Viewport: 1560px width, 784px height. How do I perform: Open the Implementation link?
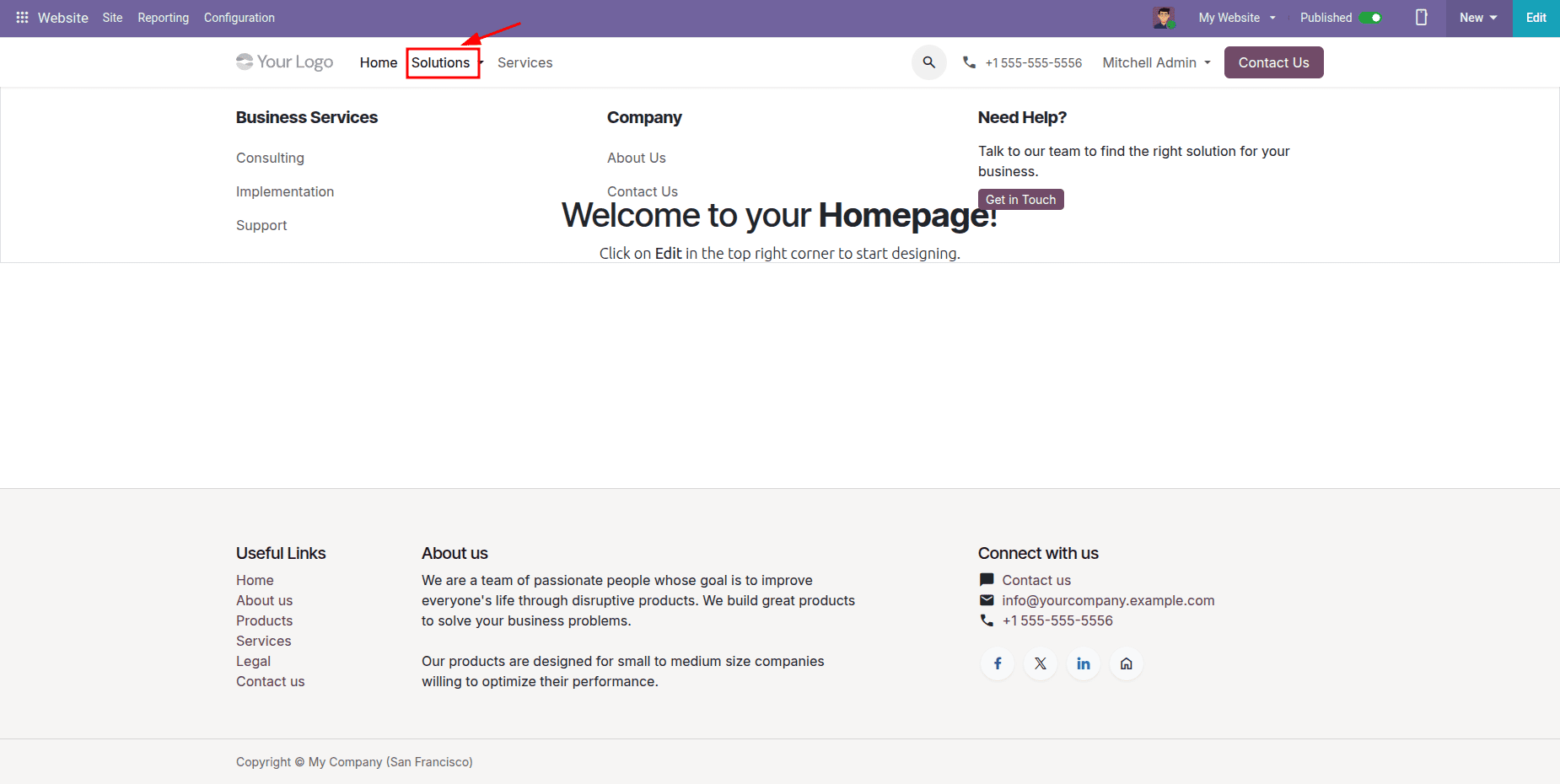pos(285,191)
